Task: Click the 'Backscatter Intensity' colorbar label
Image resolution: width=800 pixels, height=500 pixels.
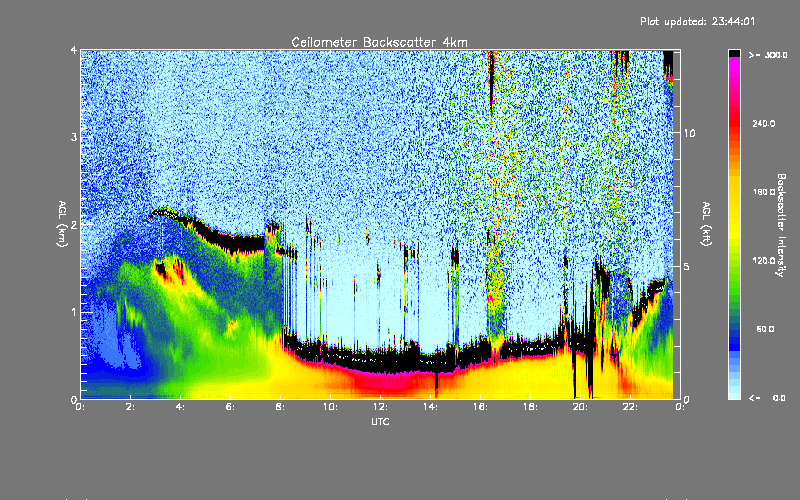Action: (x=781, y=225)
